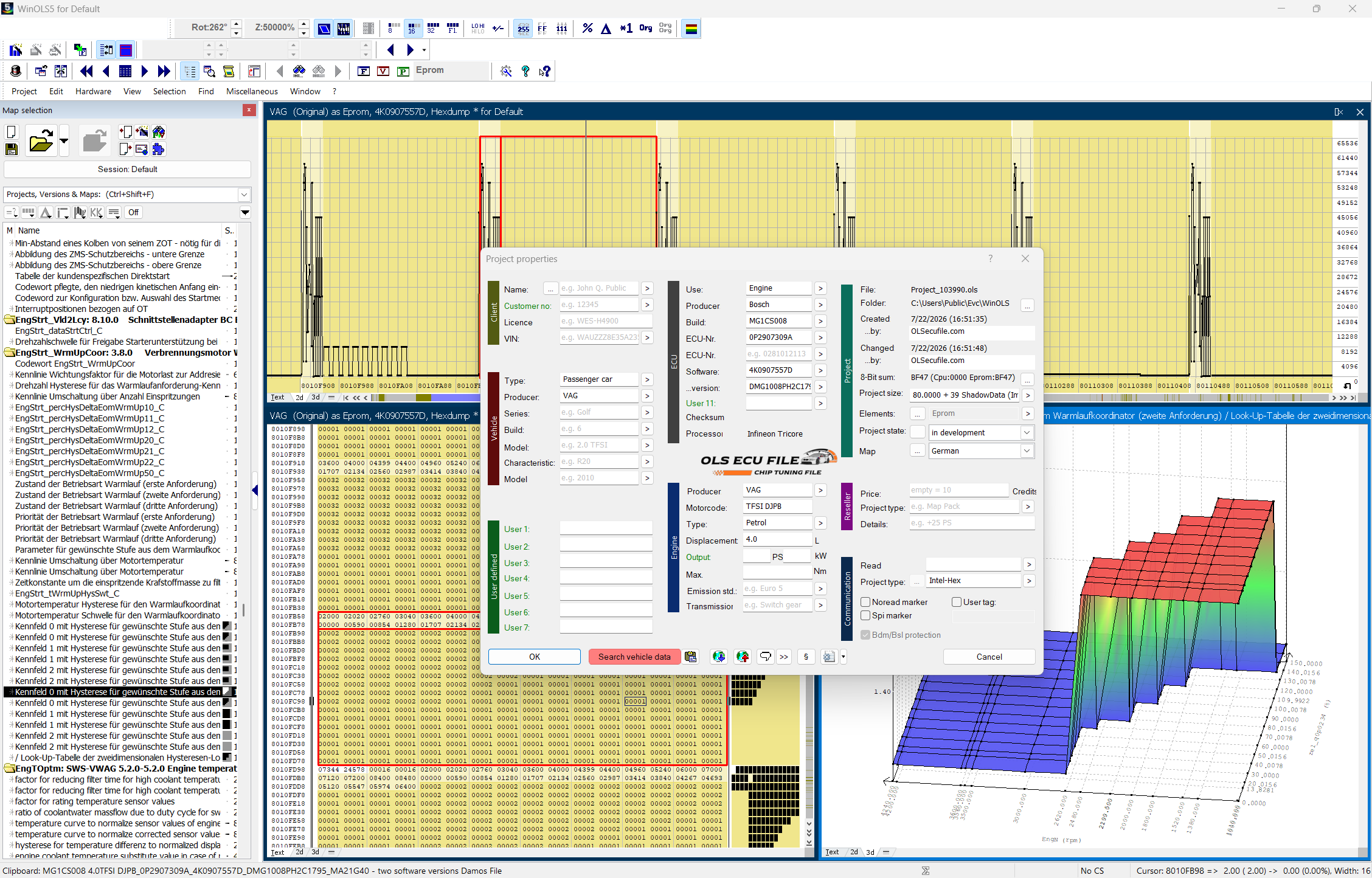The height and width of the screenshot is (878, 1372).
Task: Collapse the EngStrt_WrmUpCoor tree folder
Action: 9,353
